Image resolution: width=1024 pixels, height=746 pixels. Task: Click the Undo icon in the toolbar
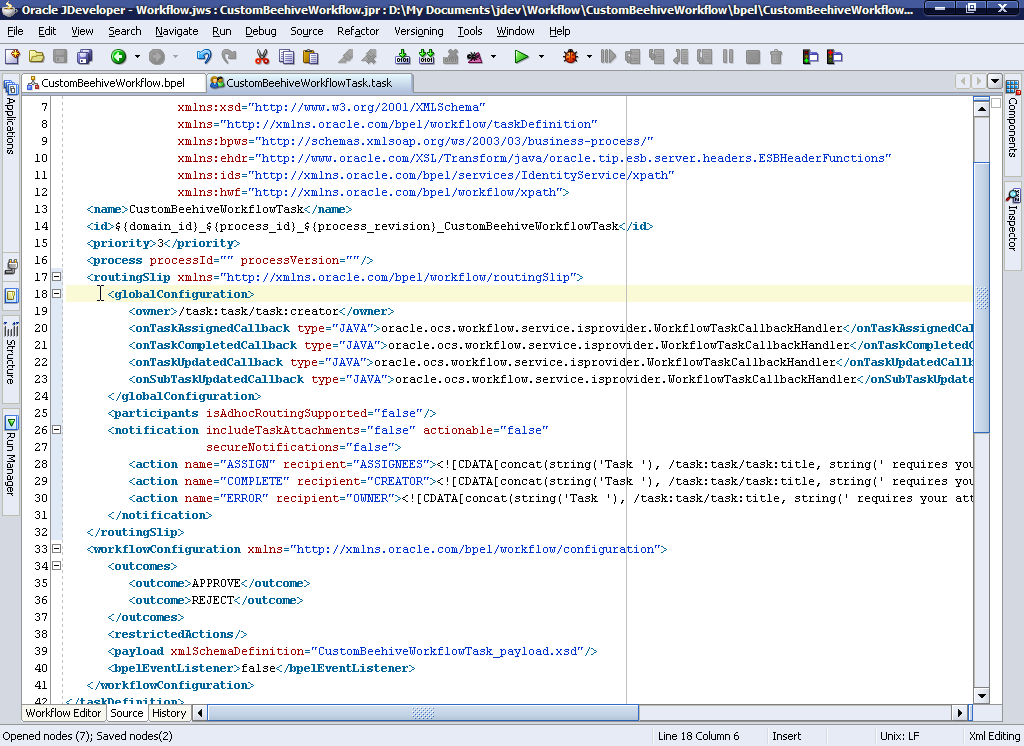(205, 57)
